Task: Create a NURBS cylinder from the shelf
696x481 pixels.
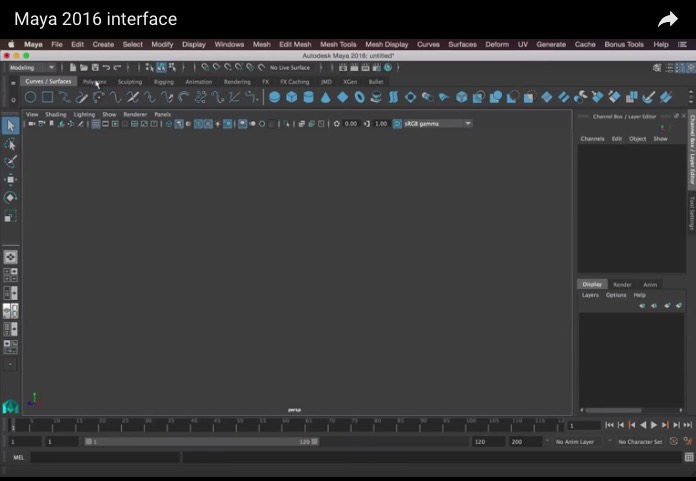Action: coord(308,97)
